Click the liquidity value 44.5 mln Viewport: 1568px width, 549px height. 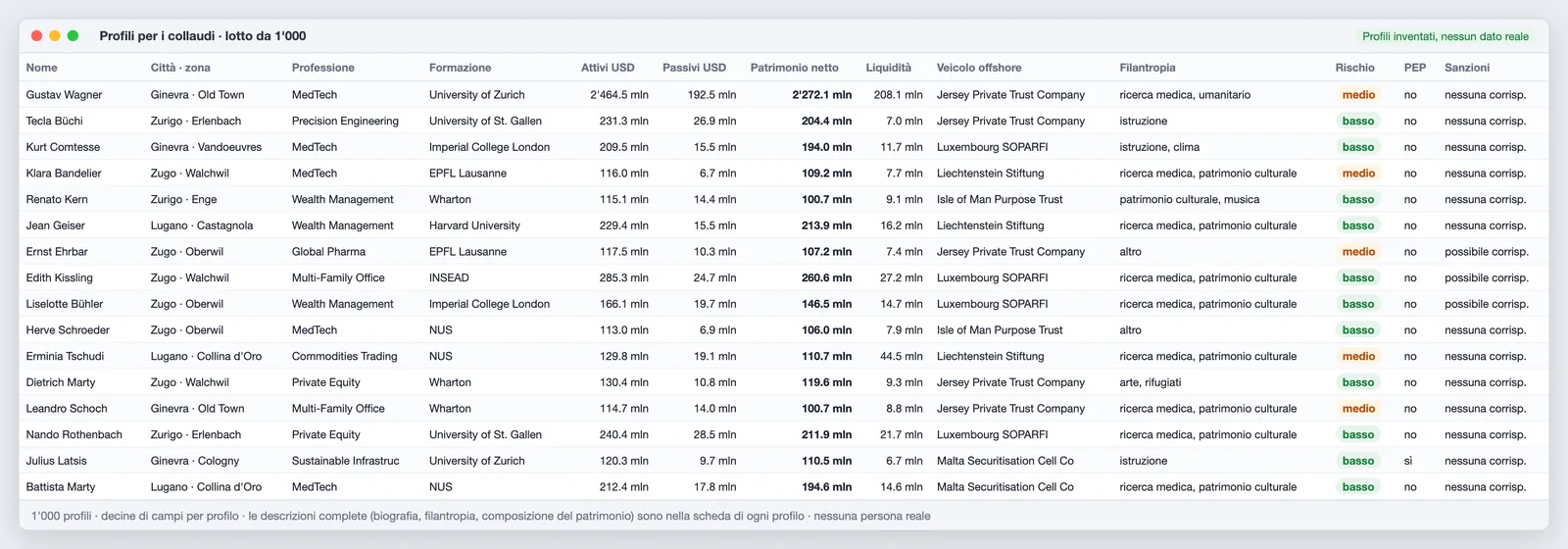coord(902,356)
